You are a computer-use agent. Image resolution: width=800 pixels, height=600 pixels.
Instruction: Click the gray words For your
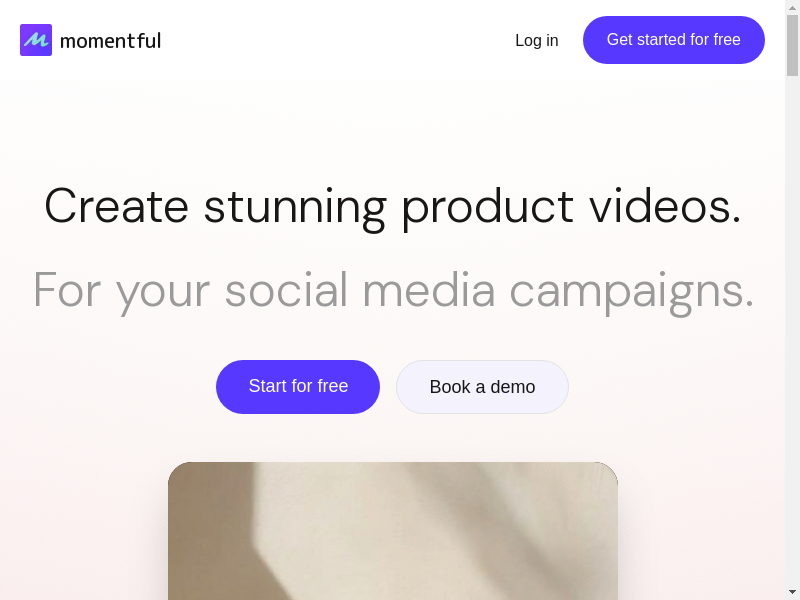click(x=121, y=292)
